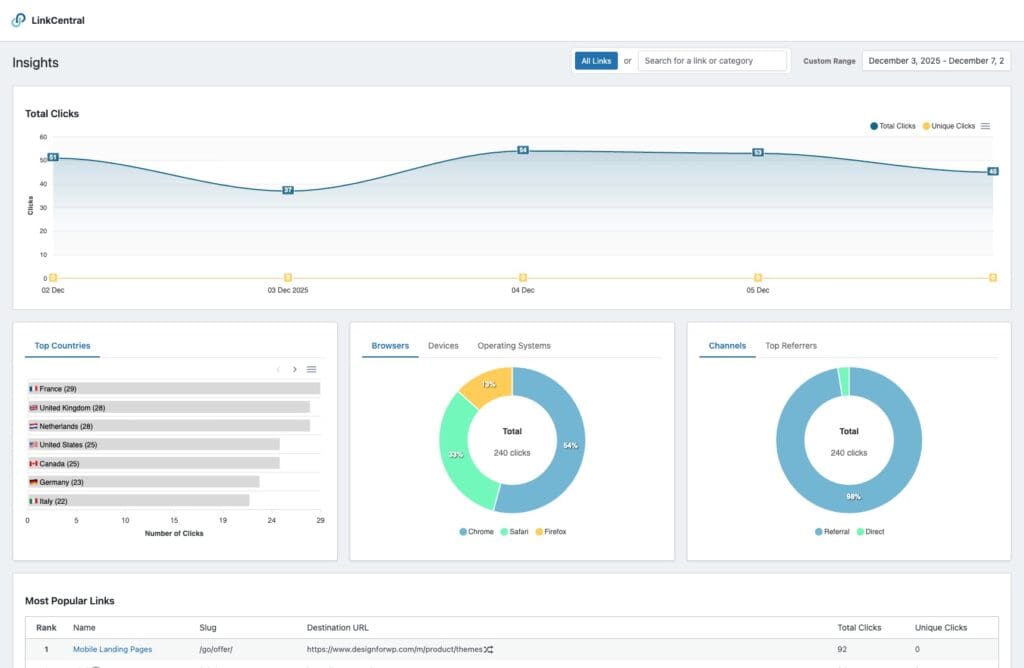Click the shuffle icon beside destination URL
The width and height of the screenshot is (1024, 668).
point(488,649)
